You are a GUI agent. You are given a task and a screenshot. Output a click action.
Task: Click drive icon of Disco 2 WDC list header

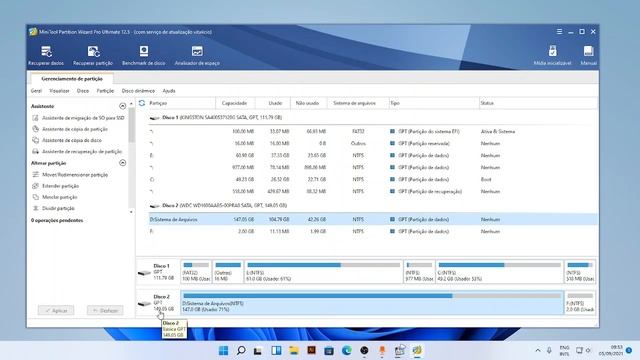click(x=154, y=206)
